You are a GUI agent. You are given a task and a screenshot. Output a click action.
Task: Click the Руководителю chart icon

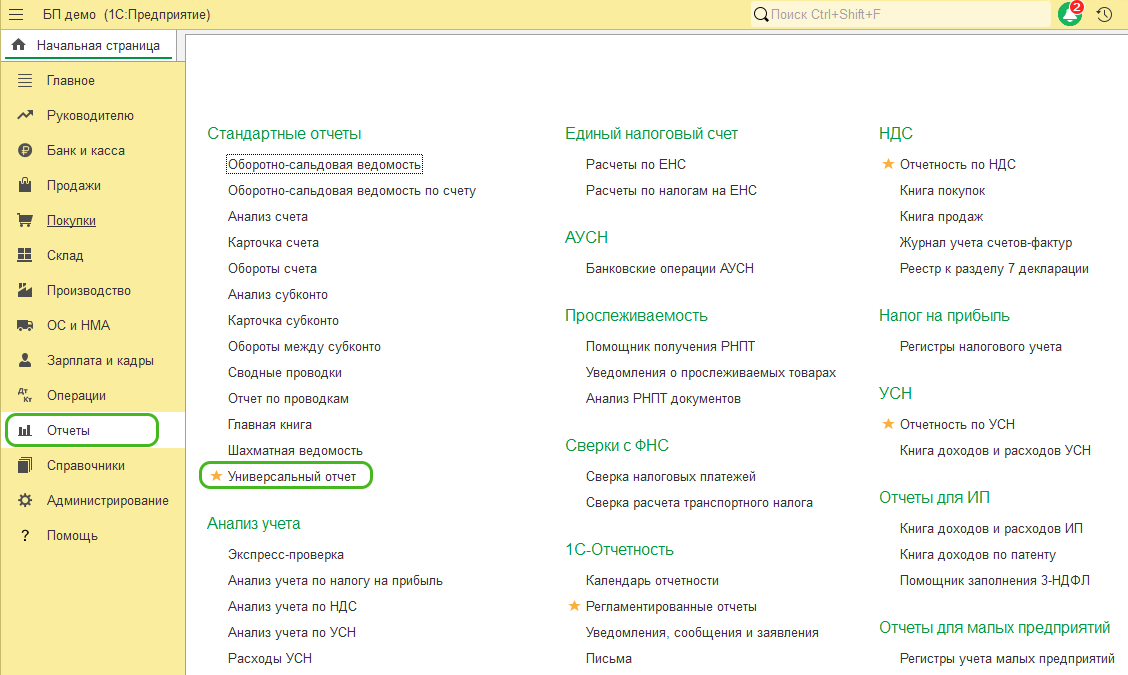click(25, 115)
